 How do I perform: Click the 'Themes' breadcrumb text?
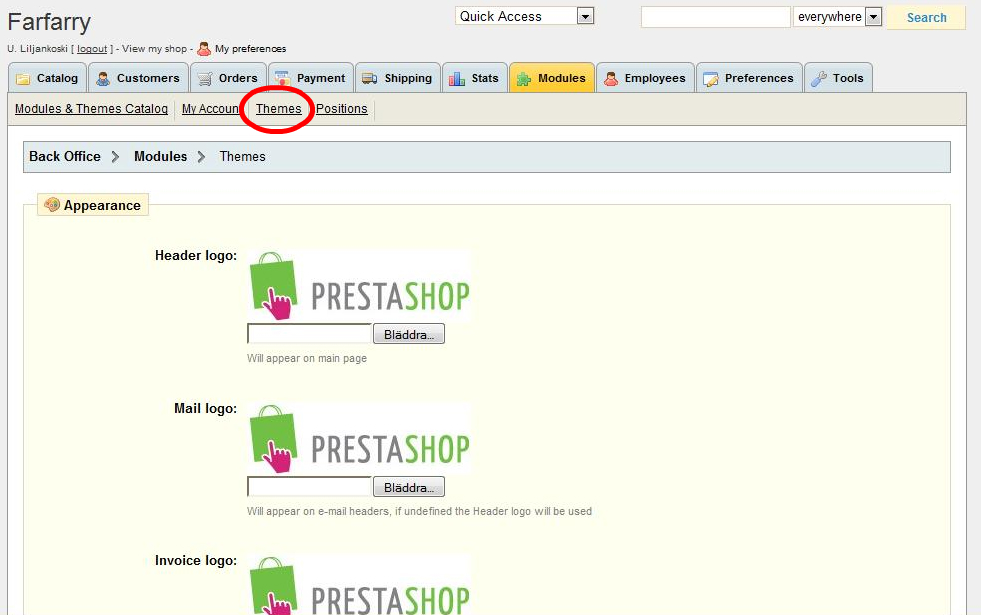point(242,156)
